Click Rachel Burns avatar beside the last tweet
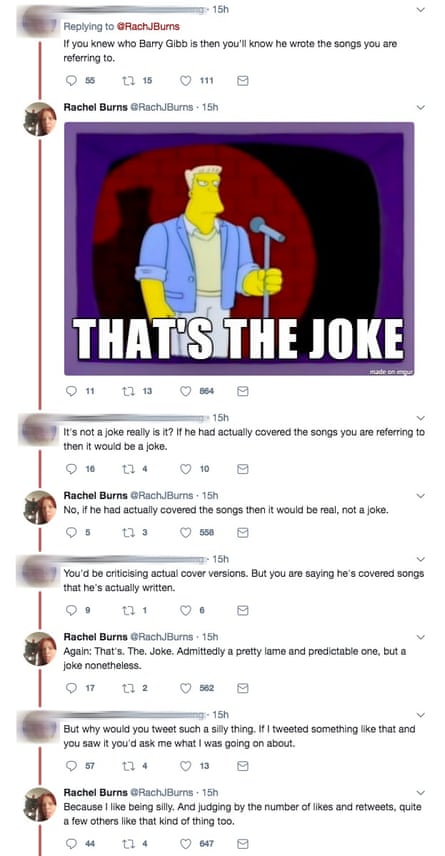Viewport: 445px width, 856px height. (x=40, y=805)
